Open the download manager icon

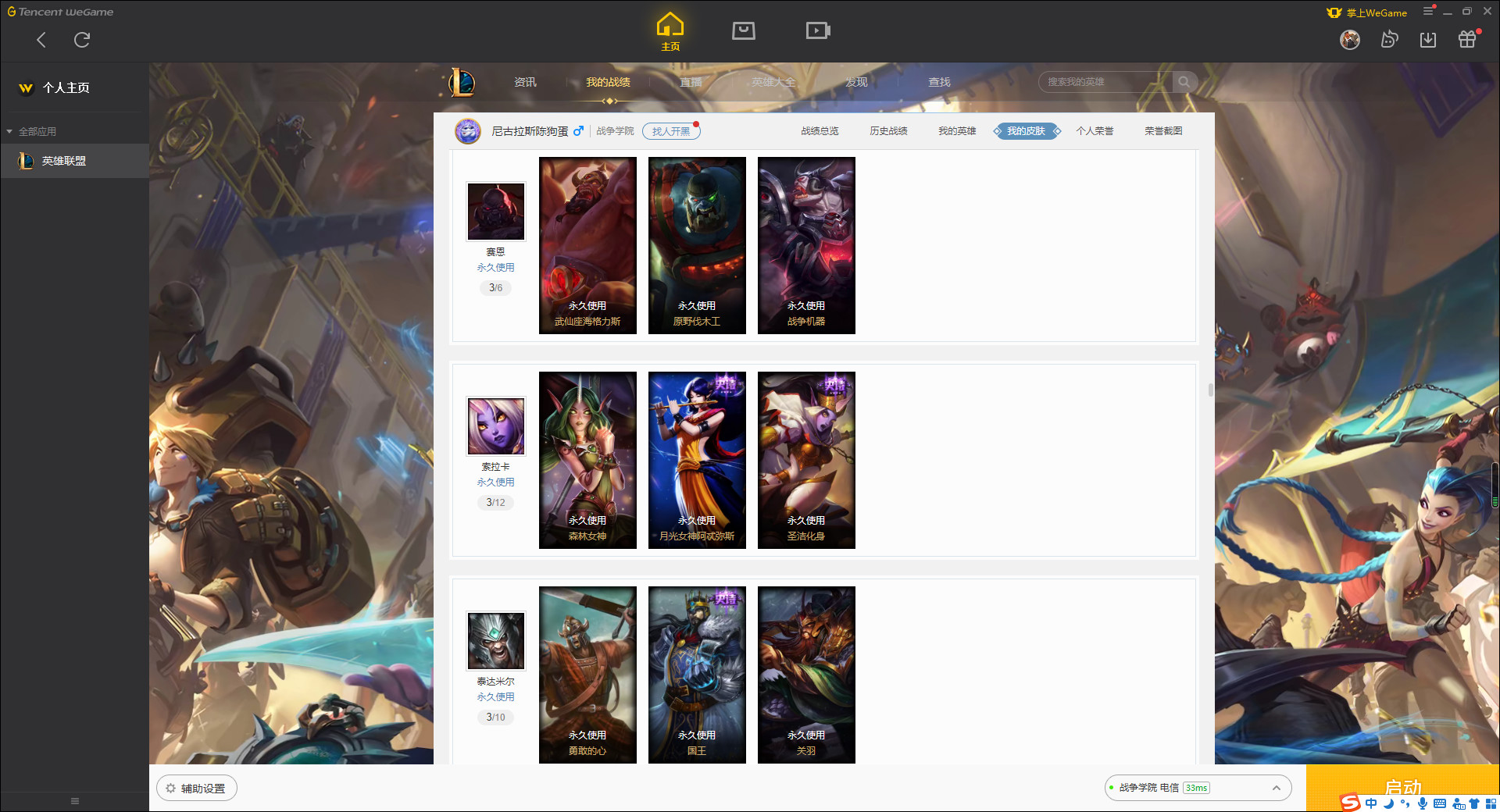click(x=1428, y=40)
